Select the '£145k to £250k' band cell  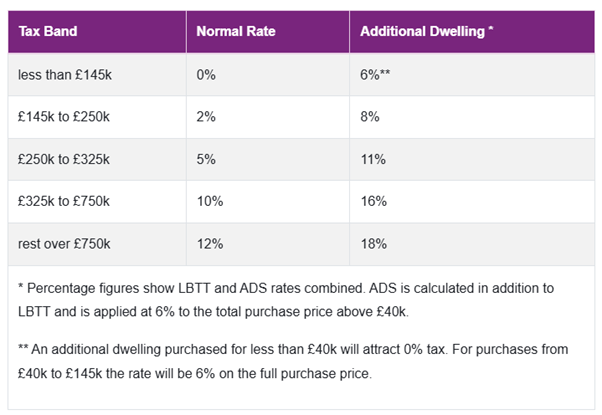pos(64,117)
